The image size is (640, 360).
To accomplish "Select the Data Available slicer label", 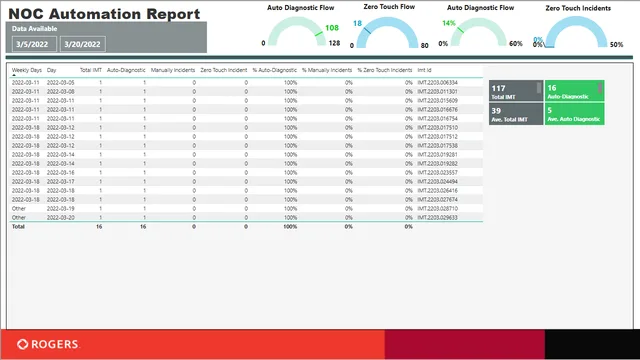I will click(34, 29).
